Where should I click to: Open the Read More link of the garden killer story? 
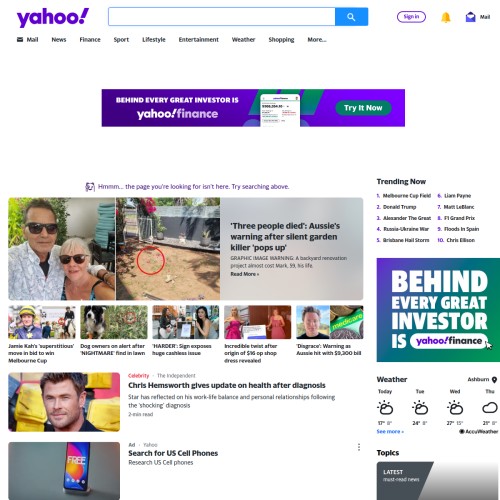tap(245, 274)
